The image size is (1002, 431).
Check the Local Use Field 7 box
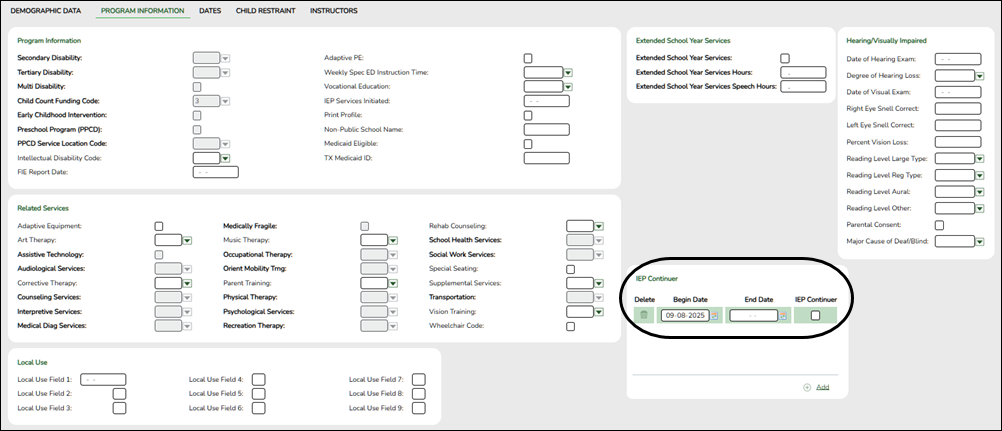tap(419, 380)
